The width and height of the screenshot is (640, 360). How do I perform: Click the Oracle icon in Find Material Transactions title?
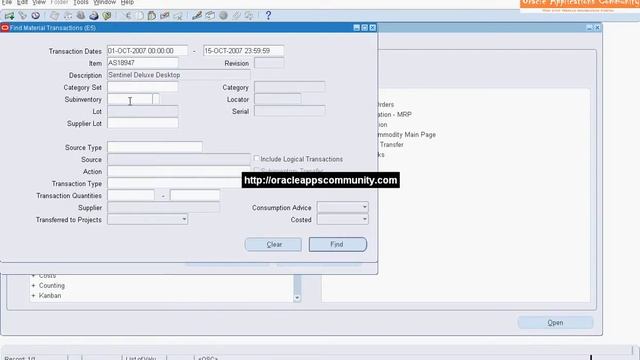coord(5,28)
